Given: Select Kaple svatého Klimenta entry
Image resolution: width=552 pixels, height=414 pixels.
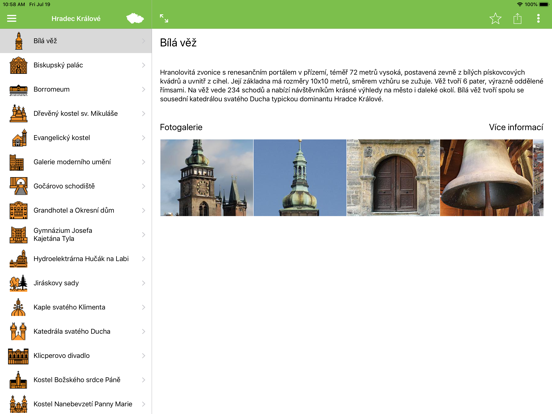Looking at the screenshot, I should pos(76,307).
